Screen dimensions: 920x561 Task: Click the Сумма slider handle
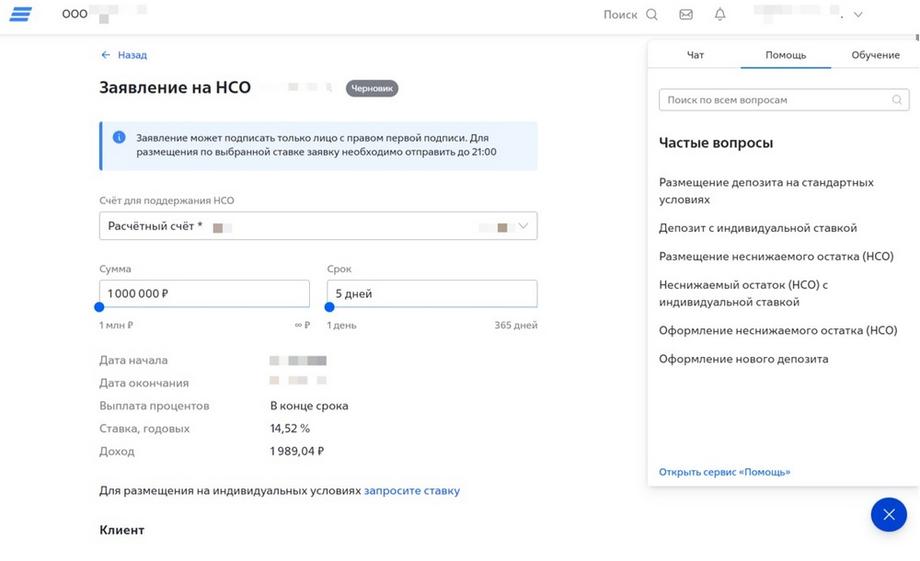tap(99, 307)
